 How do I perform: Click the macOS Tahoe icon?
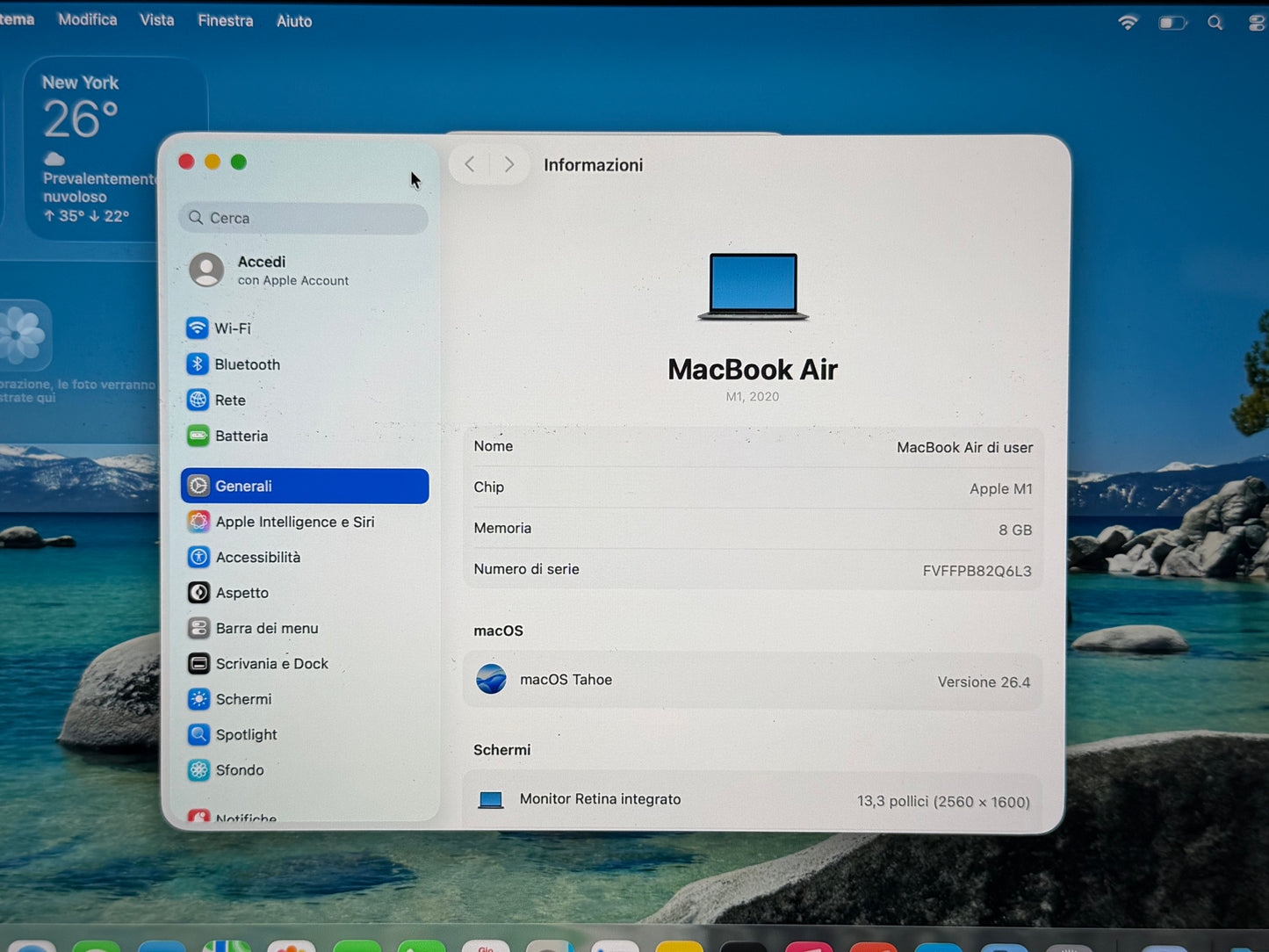pyautogui.click(x=491, y=680)
